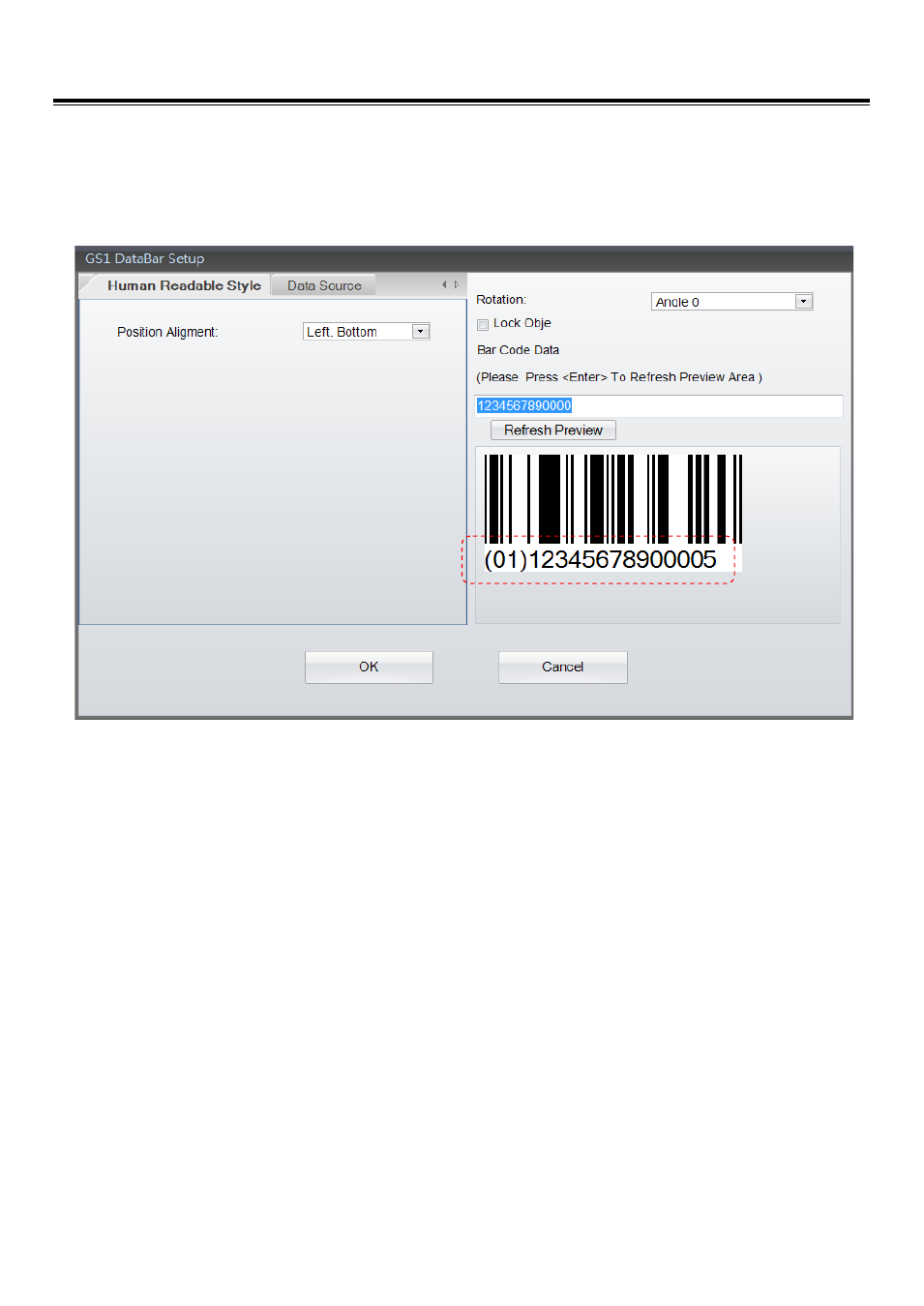The width and height of the screenshot is (924, 1306).
Task: Open the Data Source tab
Action: (x=324, y=285)
